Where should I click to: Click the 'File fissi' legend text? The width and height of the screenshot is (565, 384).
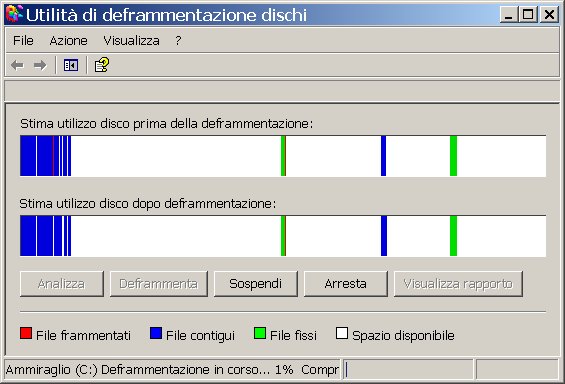tap(293, 335)
